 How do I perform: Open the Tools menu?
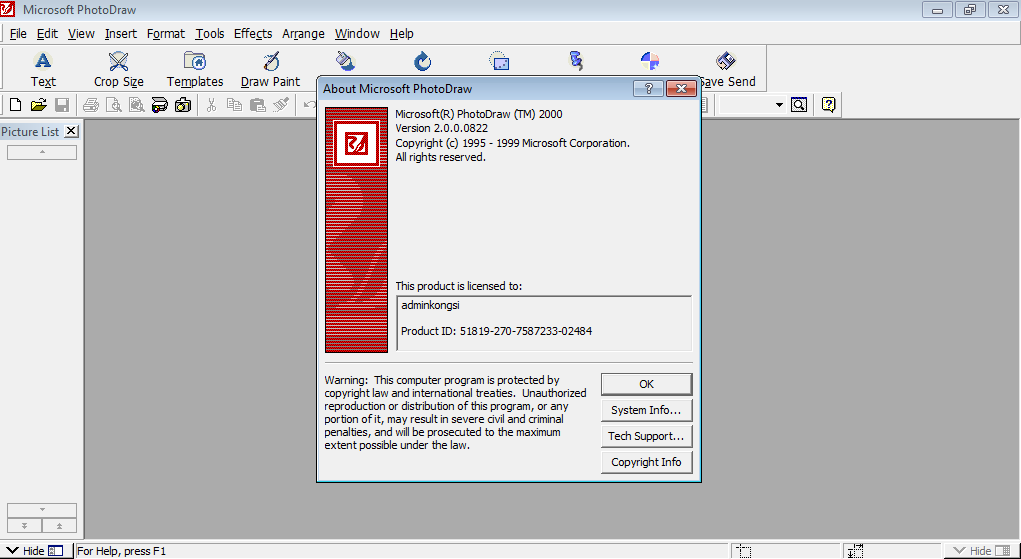pos(210,34)
